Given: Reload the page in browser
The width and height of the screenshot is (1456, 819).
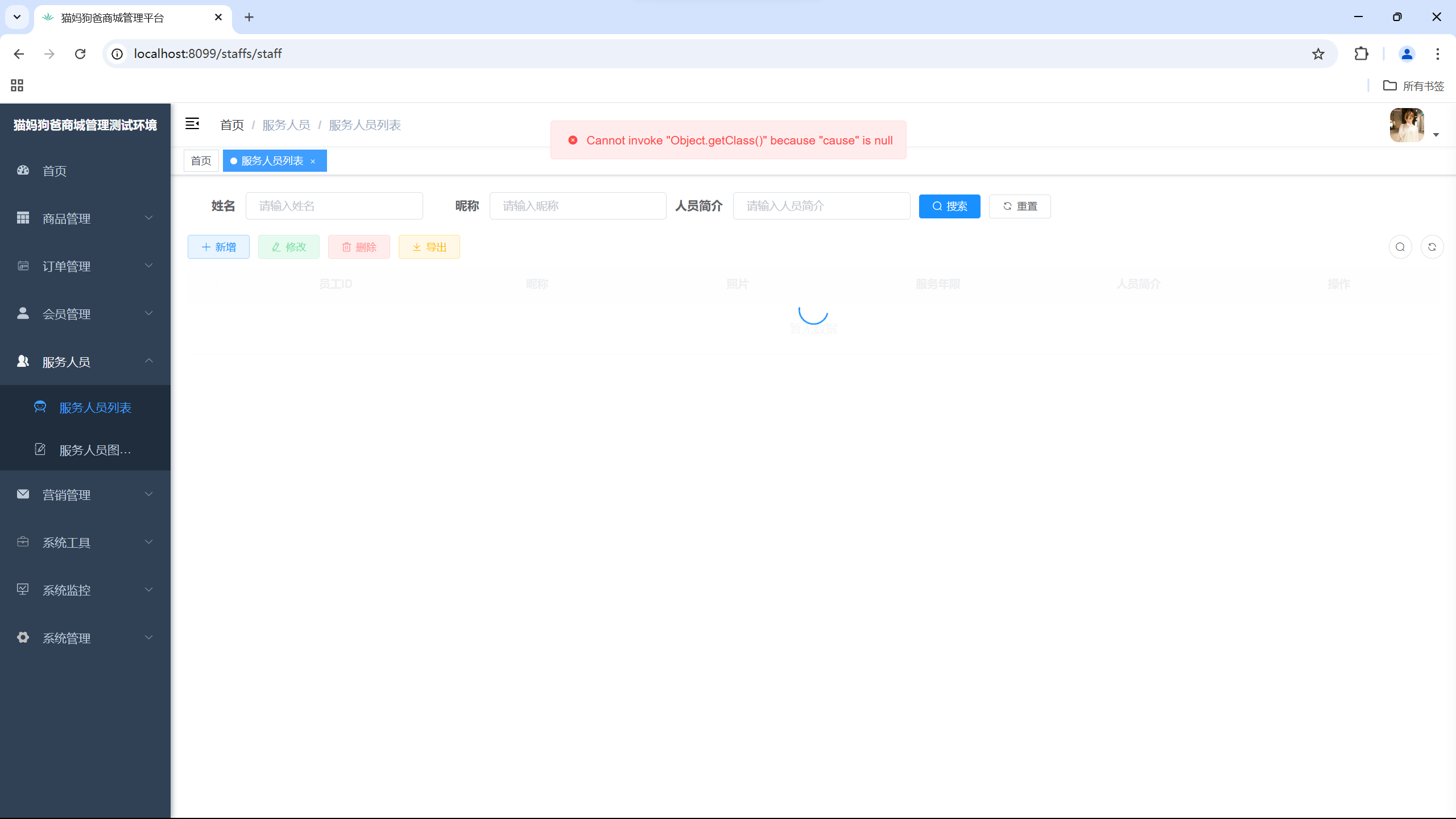Looking at the screenshot, I should [x=80, y=54].
